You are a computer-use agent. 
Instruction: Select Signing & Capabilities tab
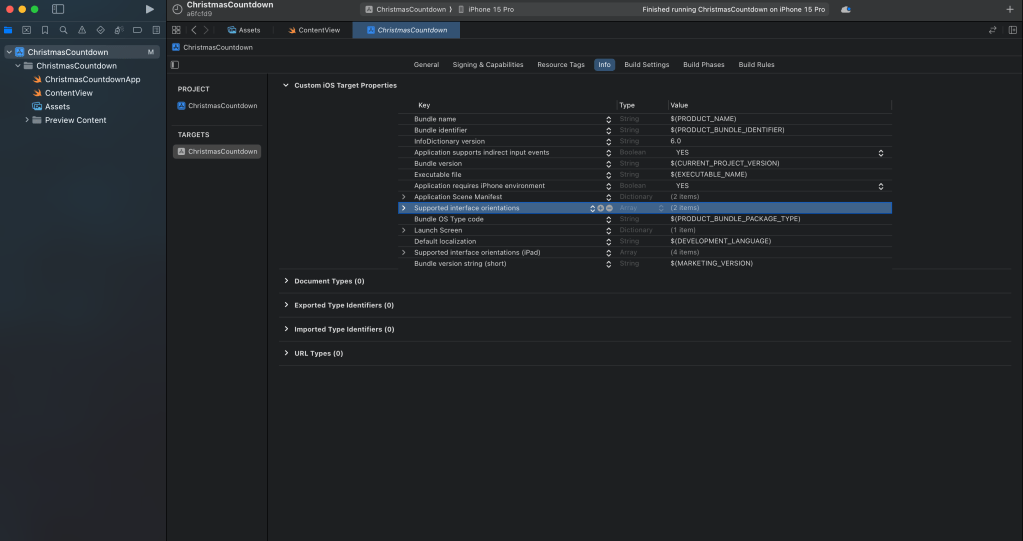tap(487, 65)
